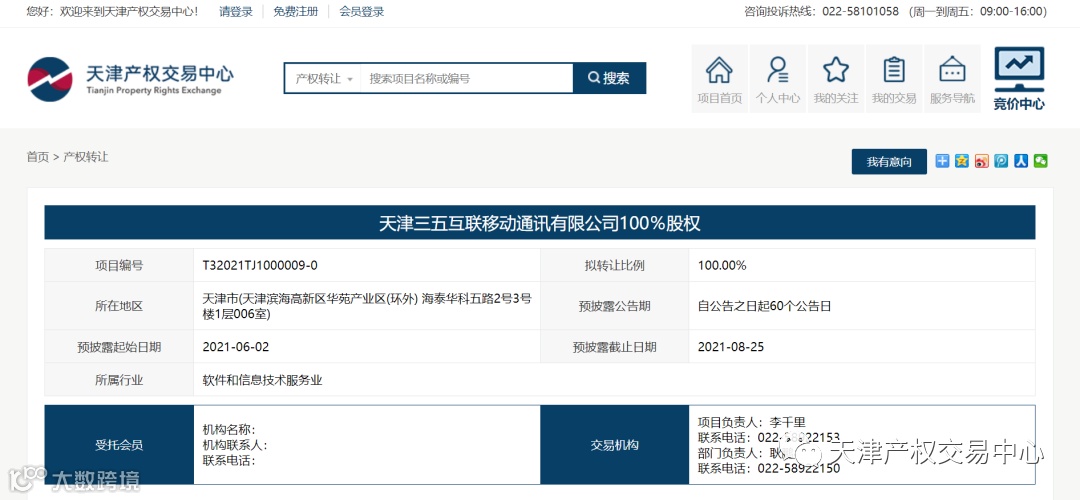1080x500 pixels.
Task: Open 项目首页 home icon
Action: pos(719,79)
